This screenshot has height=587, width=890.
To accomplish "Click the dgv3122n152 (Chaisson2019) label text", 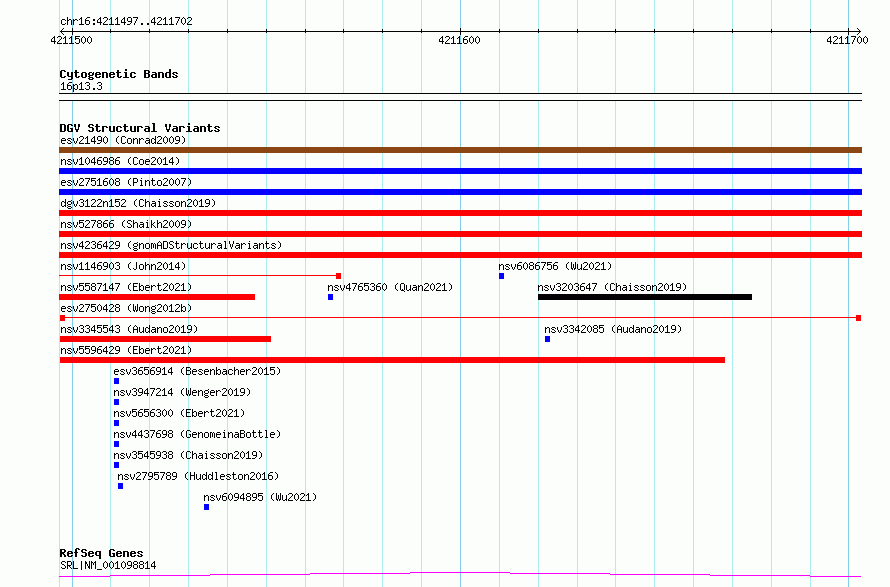I will (x=138, y=203).
